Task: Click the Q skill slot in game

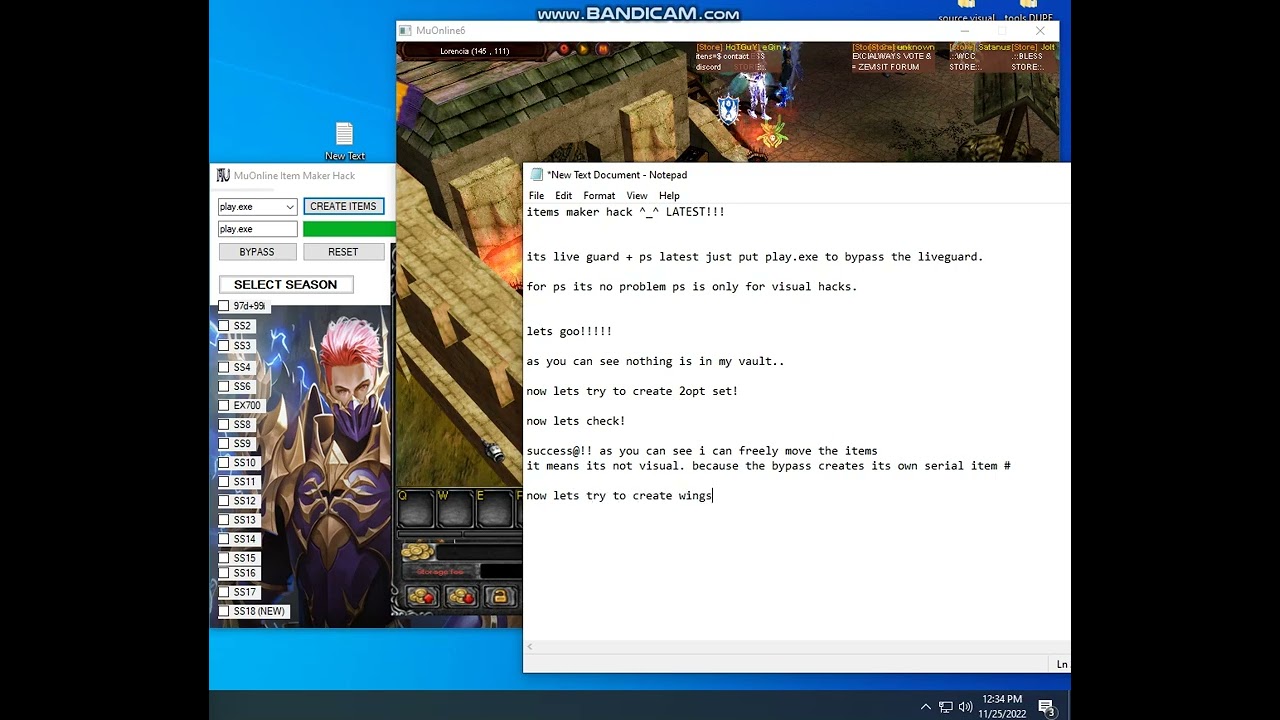Action: 415,510
